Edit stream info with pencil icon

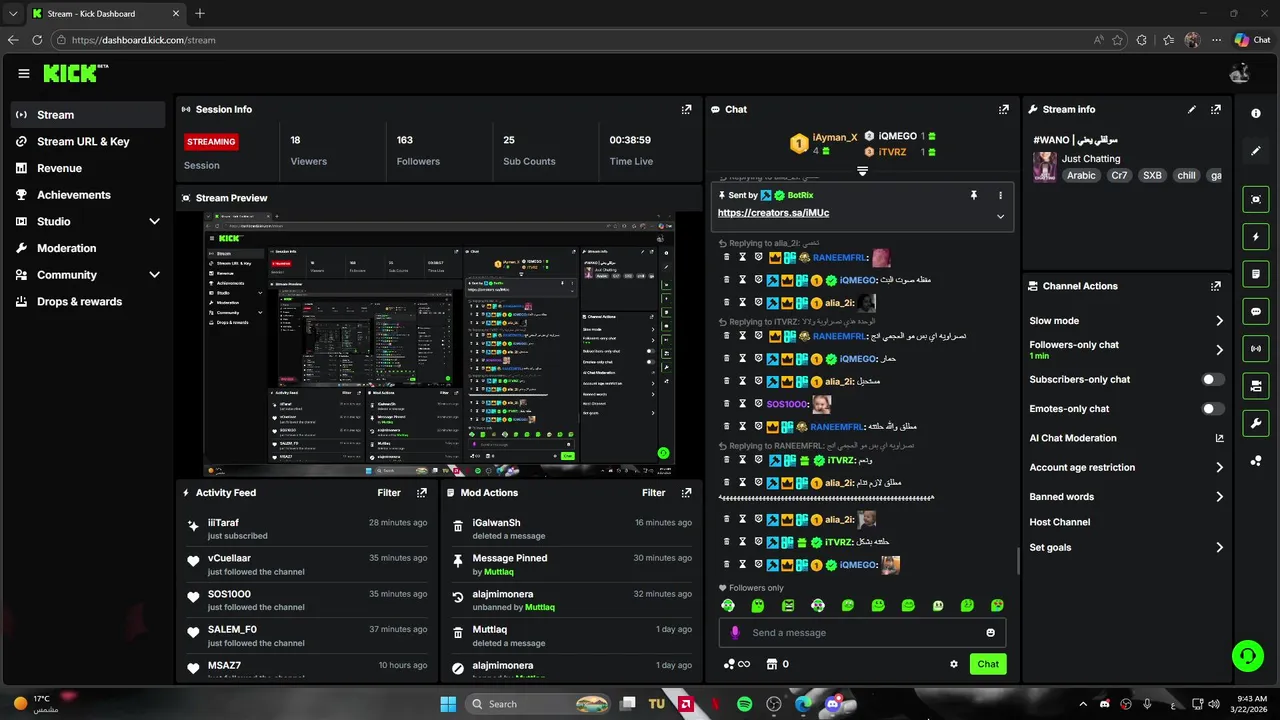click(x=1191, y=109)
